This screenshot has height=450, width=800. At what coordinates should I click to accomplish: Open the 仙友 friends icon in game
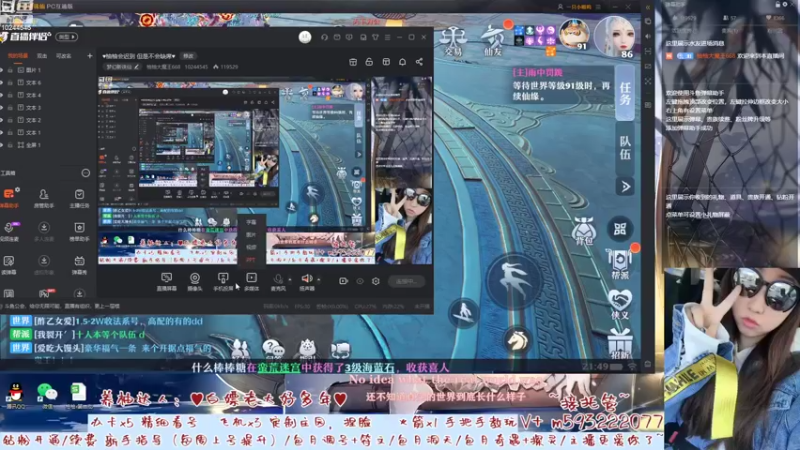492,41
